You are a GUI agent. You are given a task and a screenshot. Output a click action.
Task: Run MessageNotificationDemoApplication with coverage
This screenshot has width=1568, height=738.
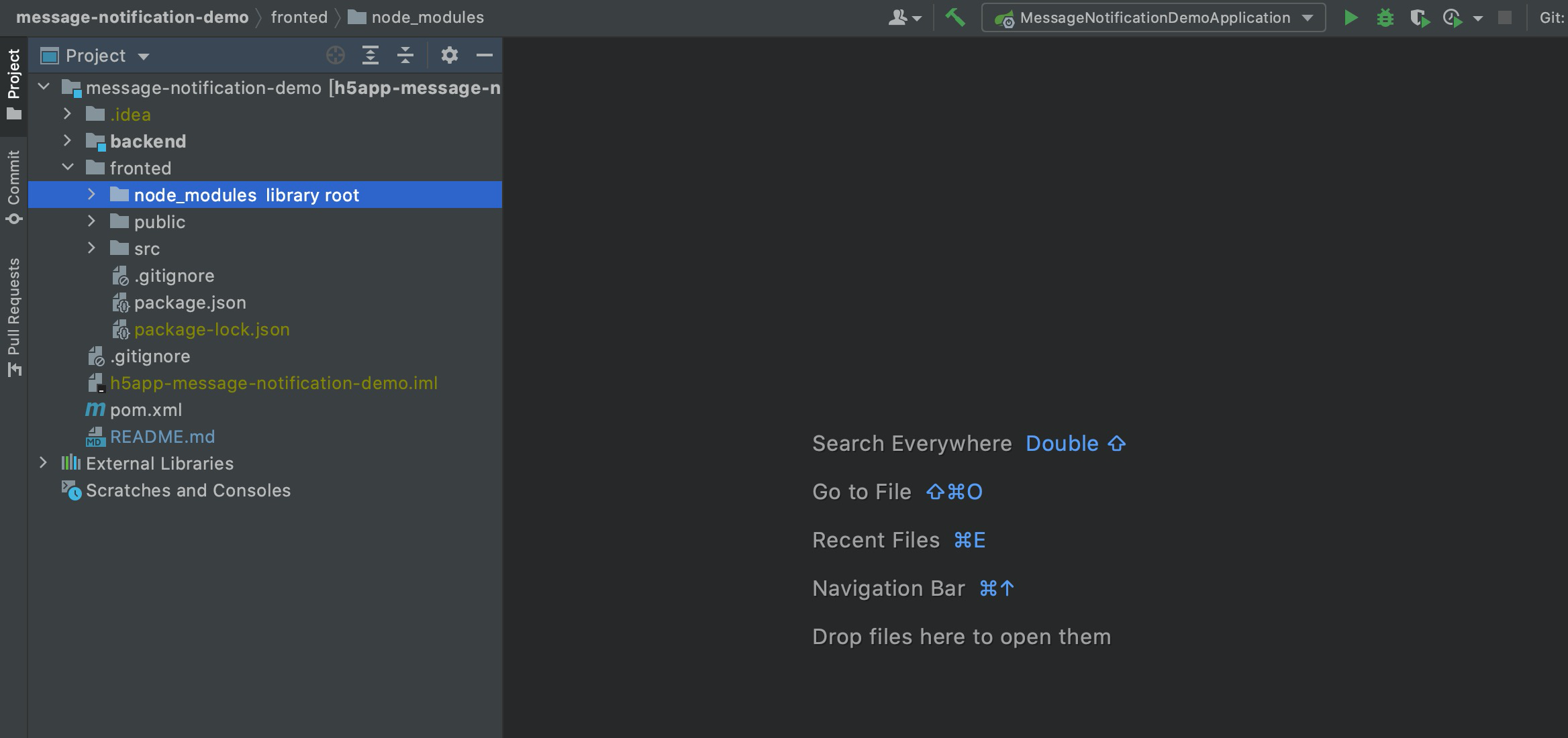1420,17
